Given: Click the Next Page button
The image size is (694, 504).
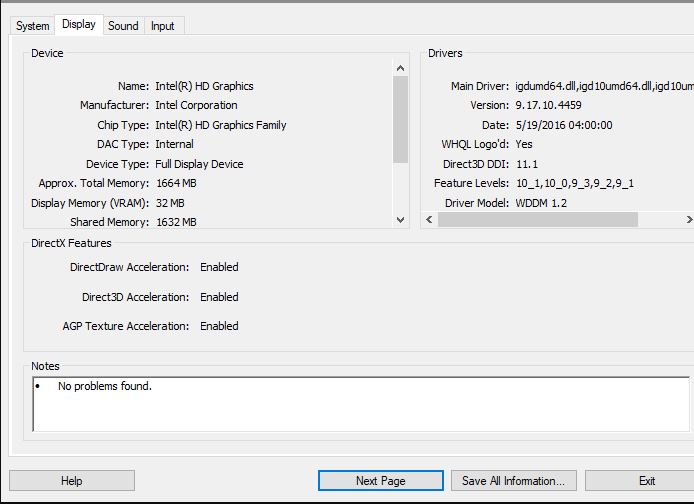Looking at the screenshot, I should [381, 481].
